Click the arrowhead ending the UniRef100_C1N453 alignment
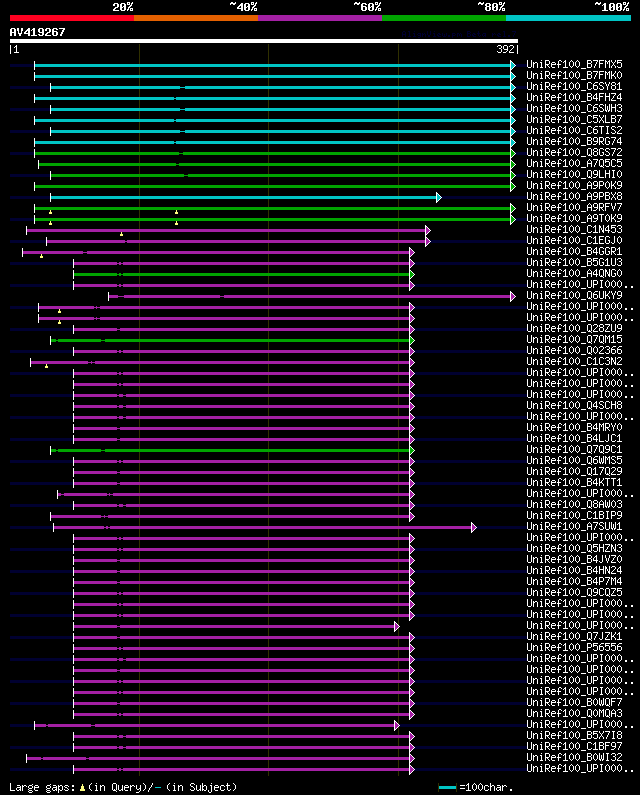This screenshot has height=795, width=640. tap(428, 231)
